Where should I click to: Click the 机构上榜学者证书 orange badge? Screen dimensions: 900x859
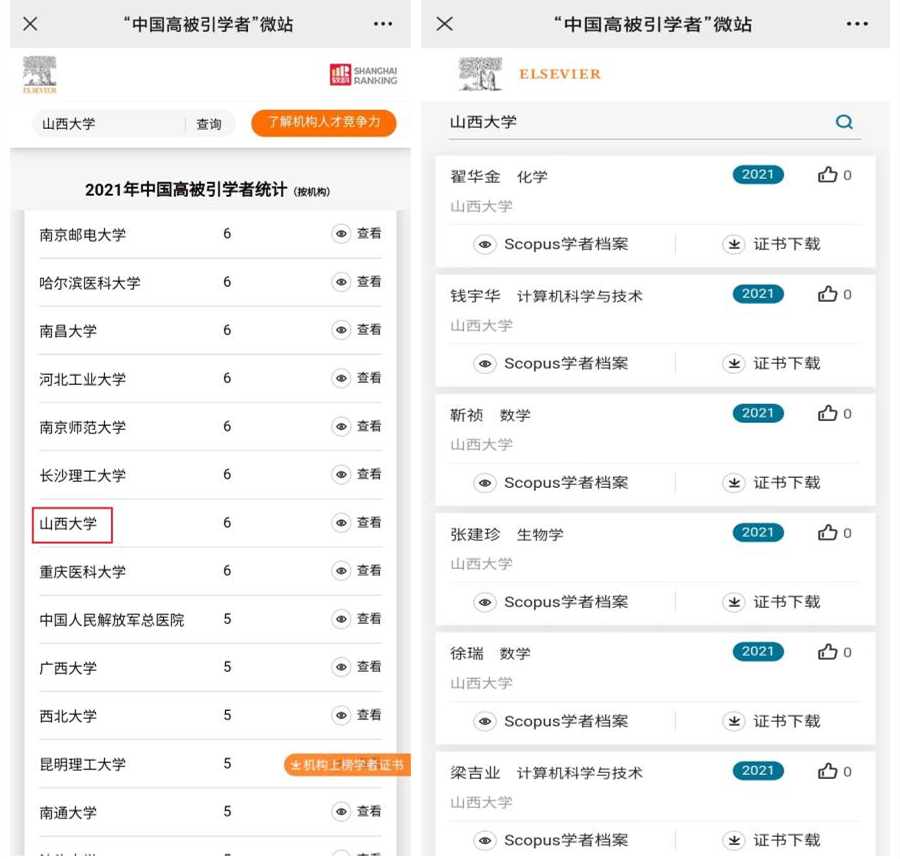[347, 765]
